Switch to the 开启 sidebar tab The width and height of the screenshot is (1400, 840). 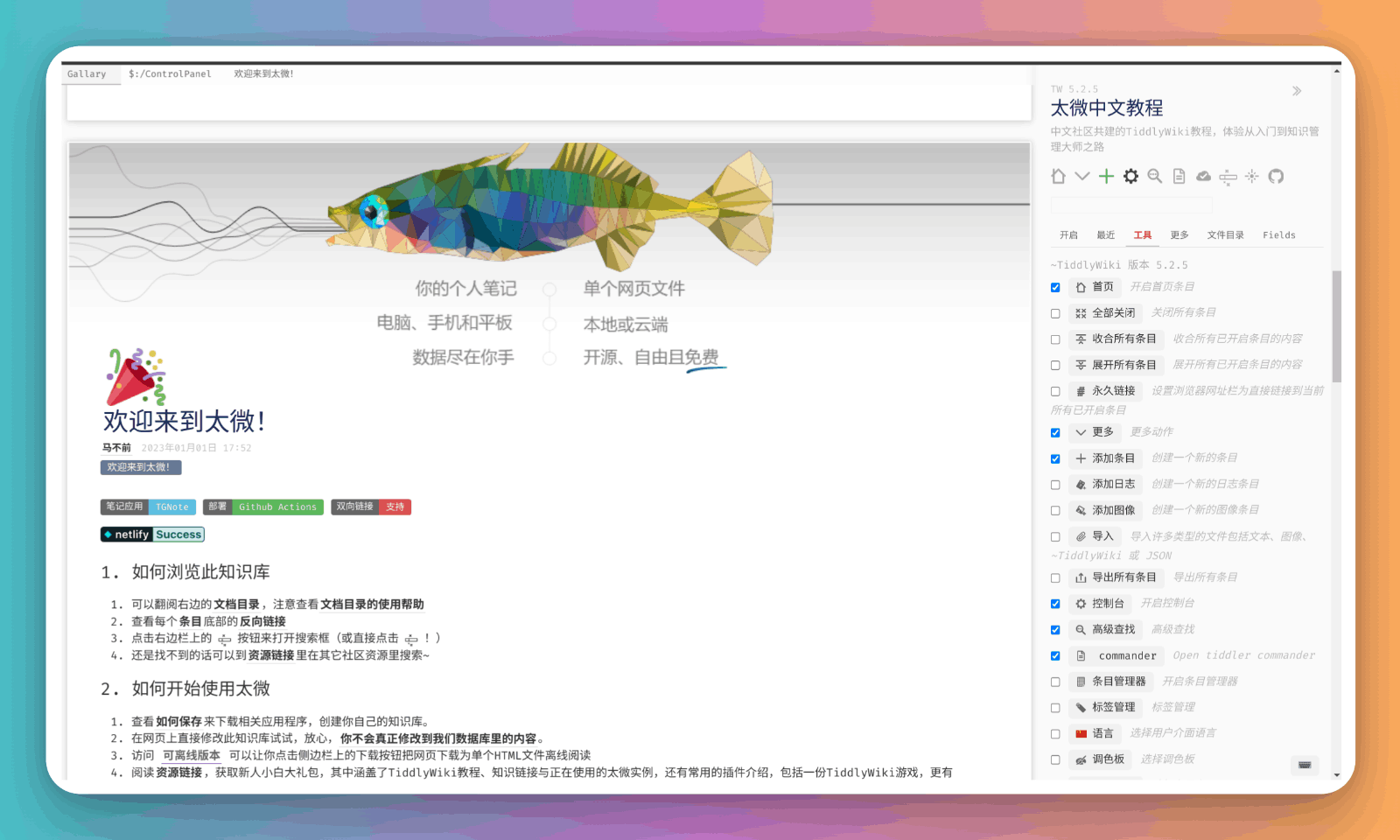1068,235
